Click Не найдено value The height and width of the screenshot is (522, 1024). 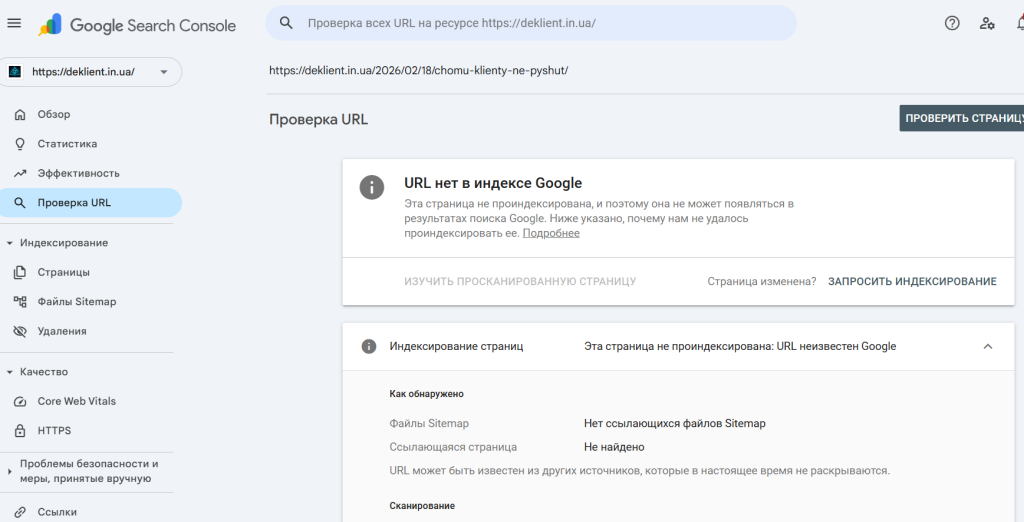click(614, 447)
